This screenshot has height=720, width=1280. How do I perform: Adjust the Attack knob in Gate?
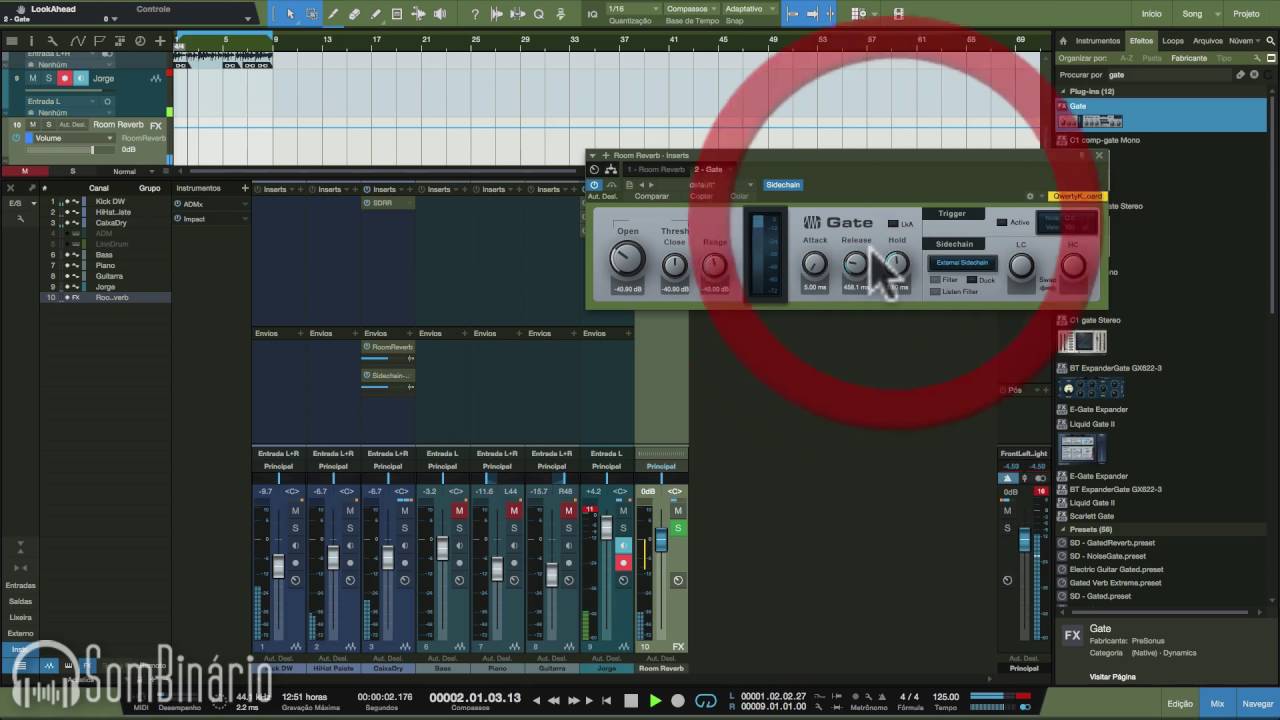click(815, 263)
